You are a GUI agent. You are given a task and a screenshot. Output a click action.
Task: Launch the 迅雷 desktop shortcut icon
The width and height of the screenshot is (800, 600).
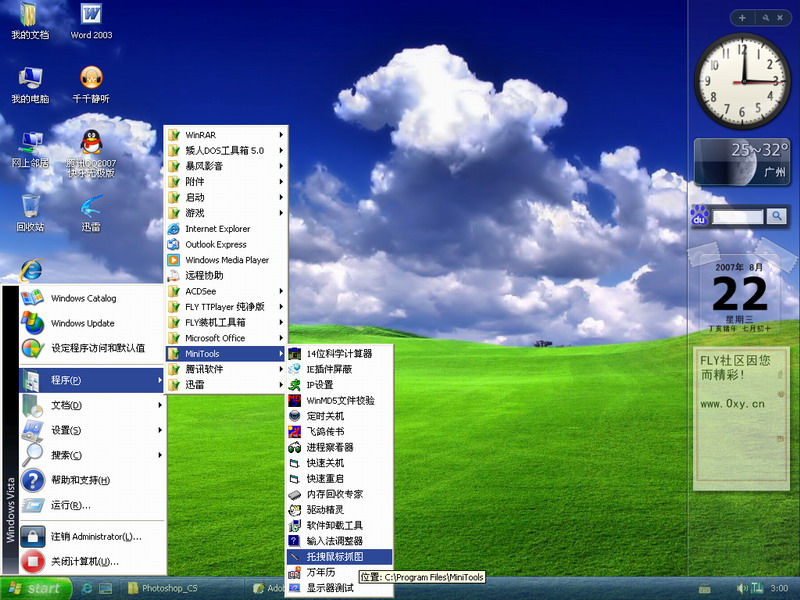(x=91, y=206)
